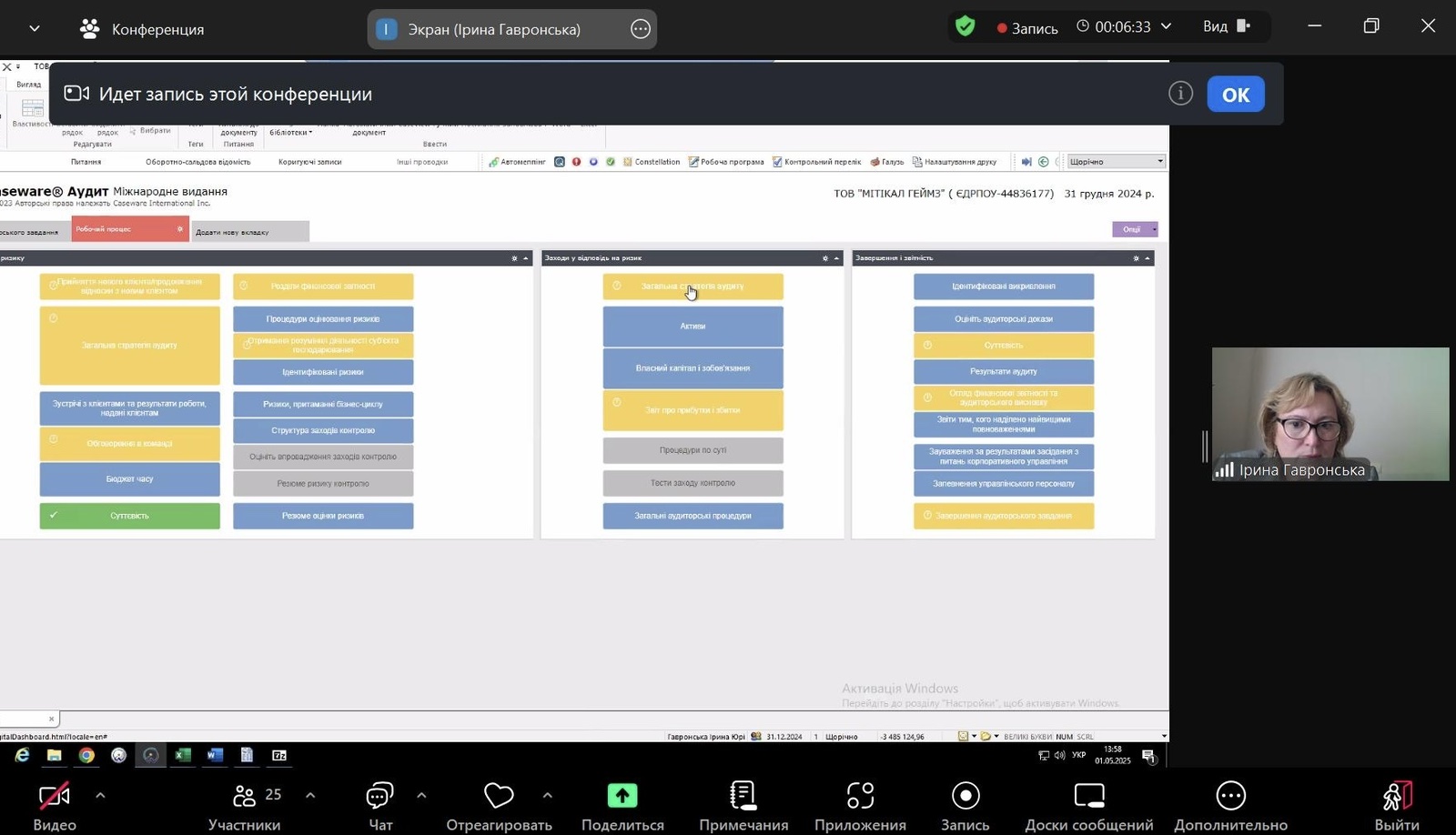Open the Chat panel icon

pos(379,796)
